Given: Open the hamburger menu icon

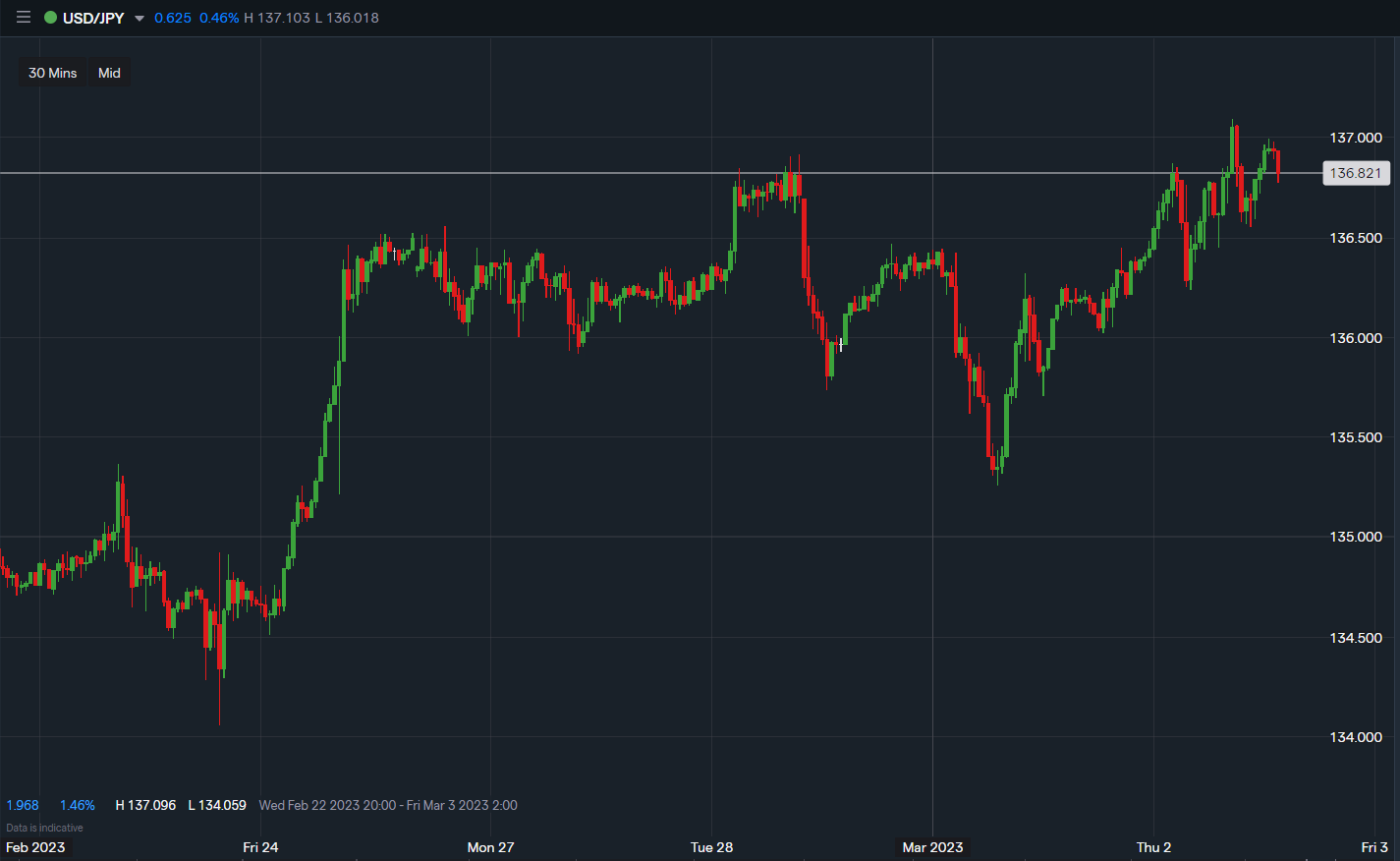Looking at the screenshot, I should click(24, 18).
